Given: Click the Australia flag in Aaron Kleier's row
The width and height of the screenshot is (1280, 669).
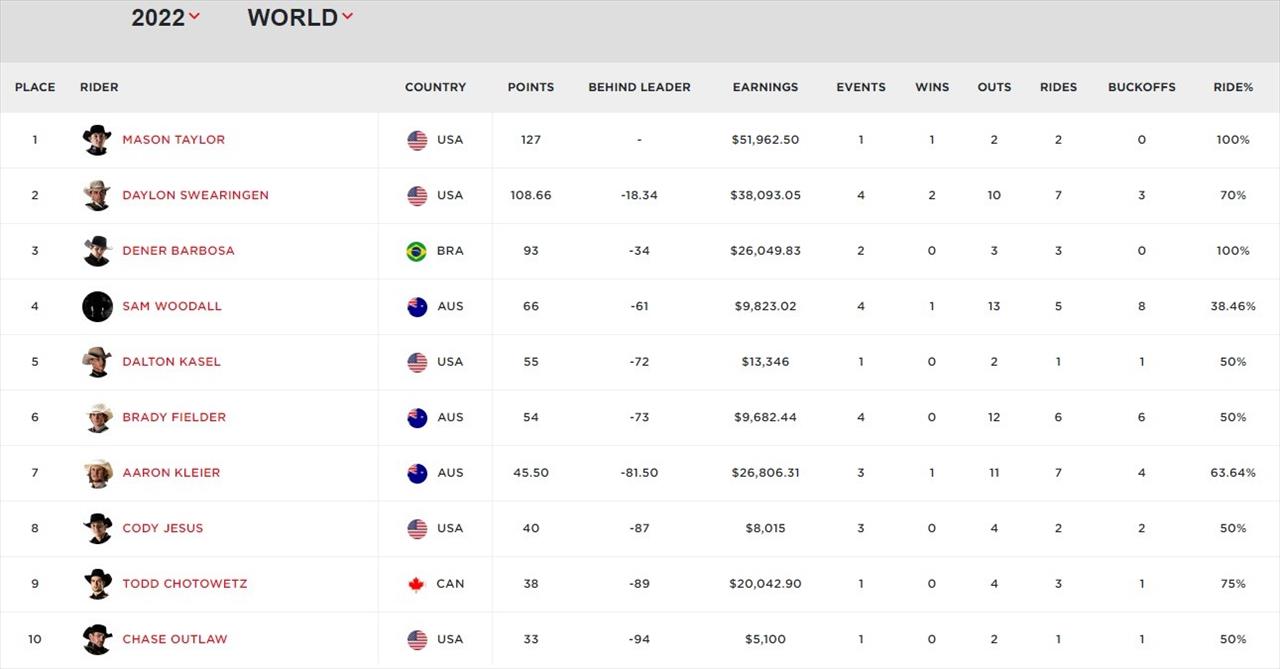Looking at the screenshot, I should 417,474.
